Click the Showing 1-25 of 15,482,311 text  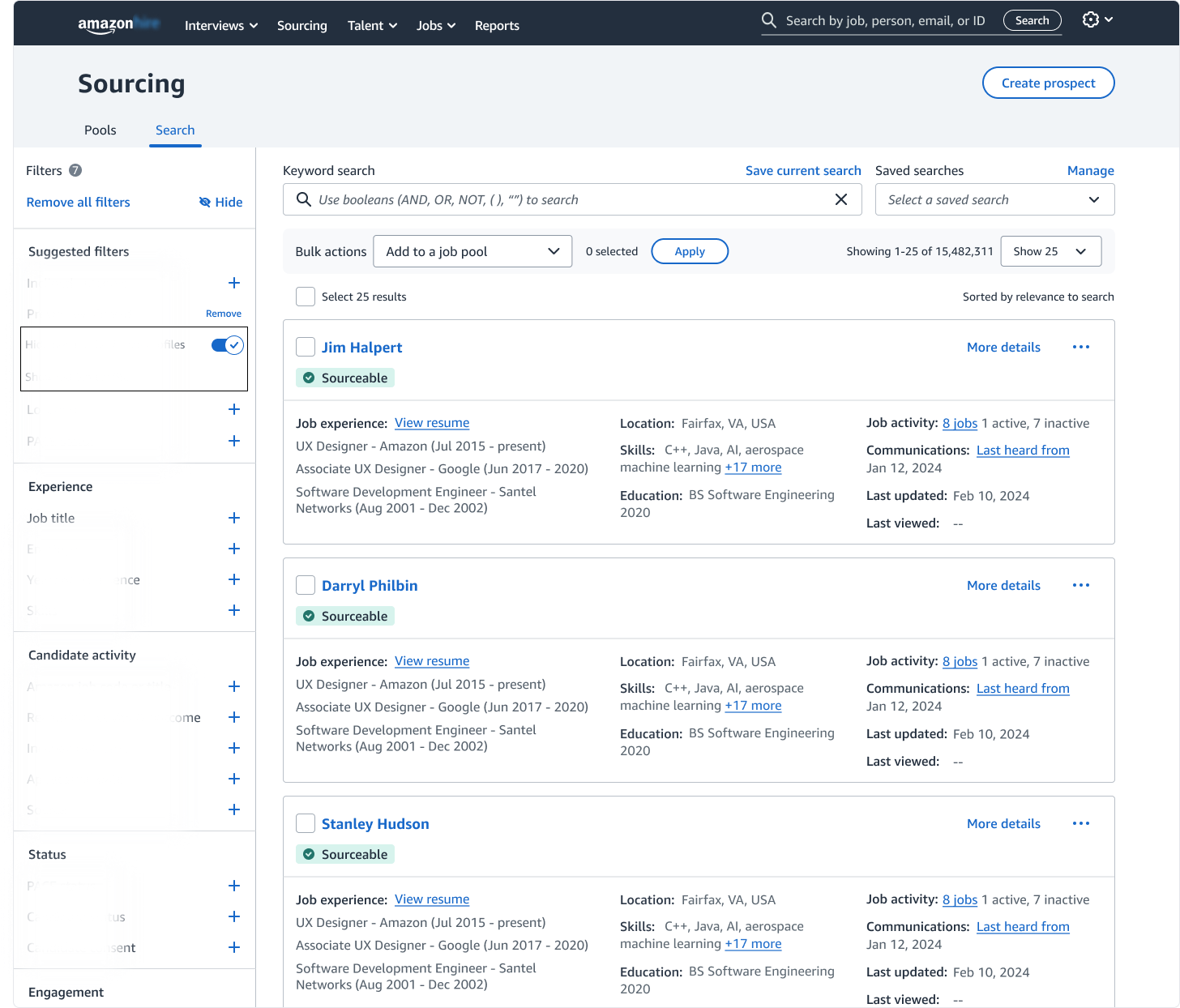click(x=920, y=251)
